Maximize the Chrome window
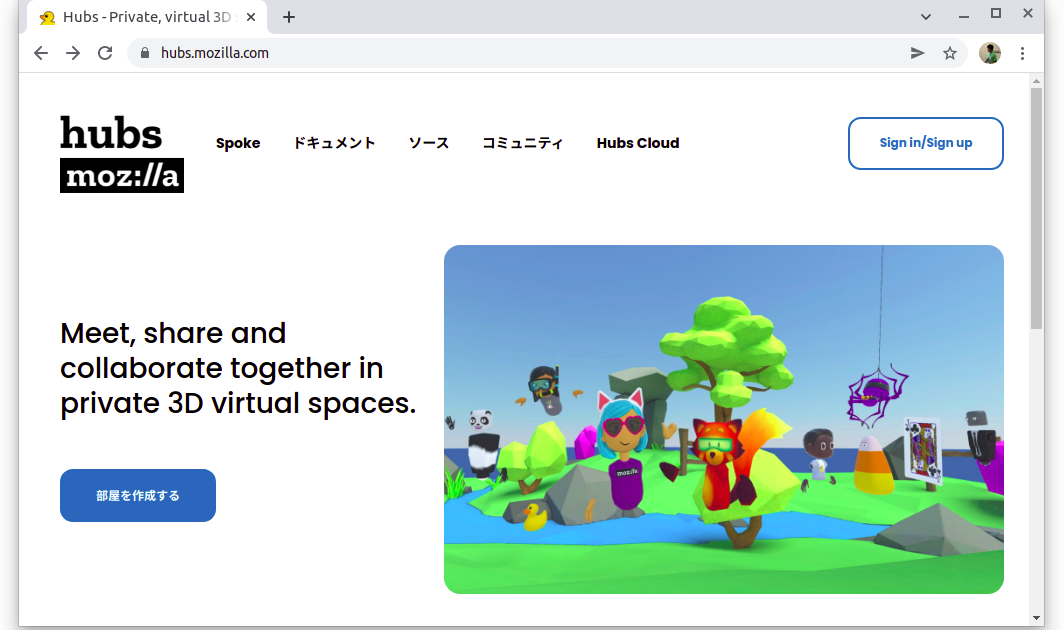 click(x=996, y=14)
